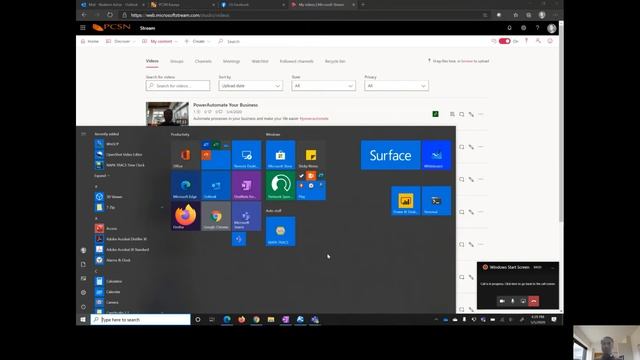Expand the Start menu hamburger navigation
This screenshot has height=360, width=640.
click(83, 134)
